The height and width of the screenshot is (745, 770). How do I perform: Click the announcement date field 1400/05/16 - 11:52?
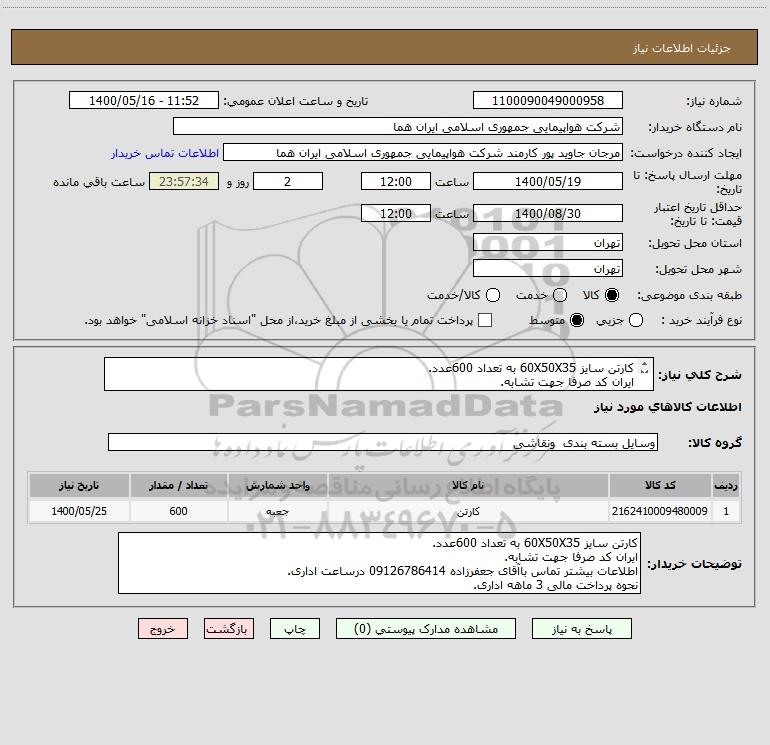[144, 100]
